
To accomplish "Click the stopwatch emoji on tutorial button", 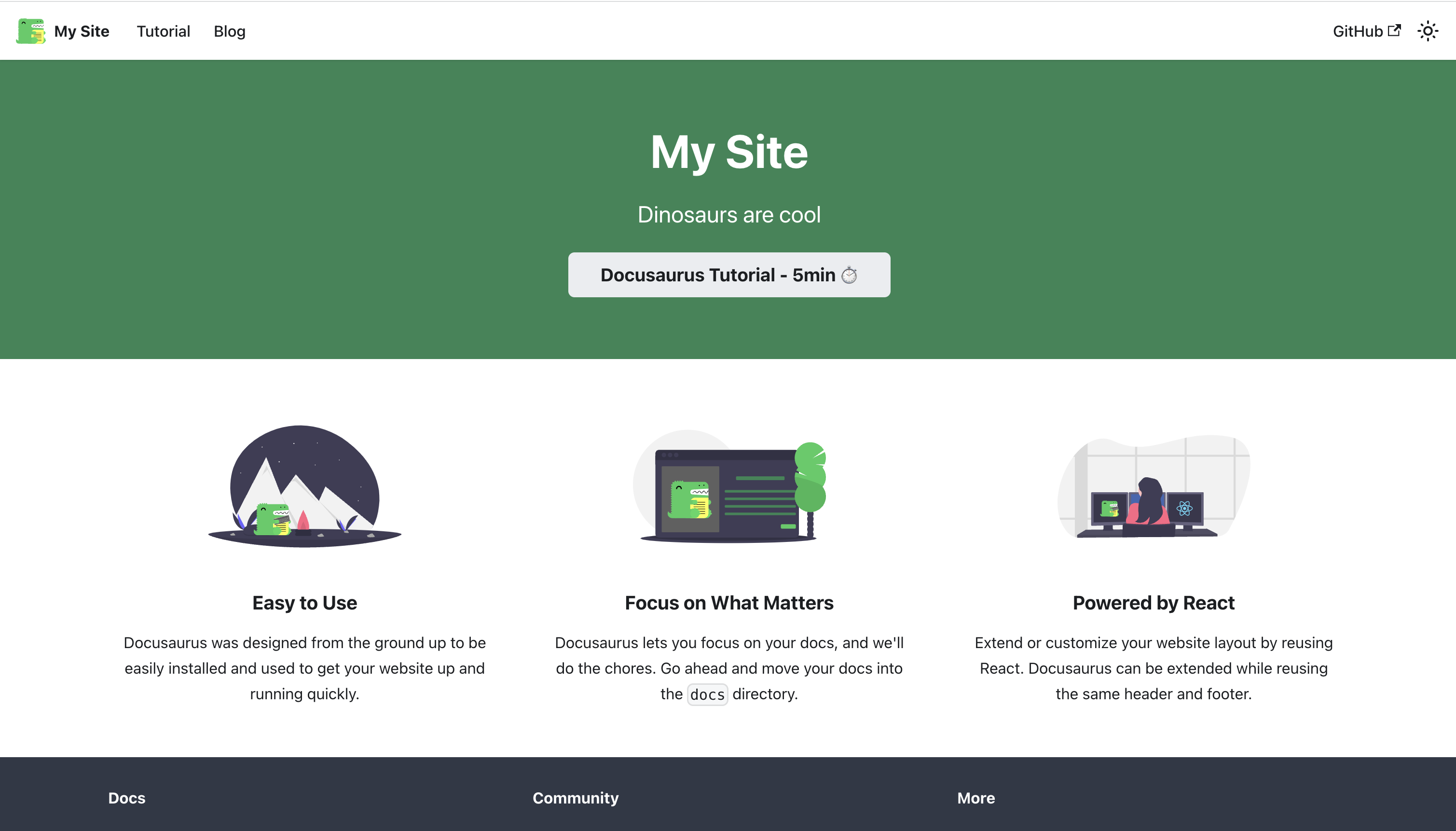I will [850, 275].
